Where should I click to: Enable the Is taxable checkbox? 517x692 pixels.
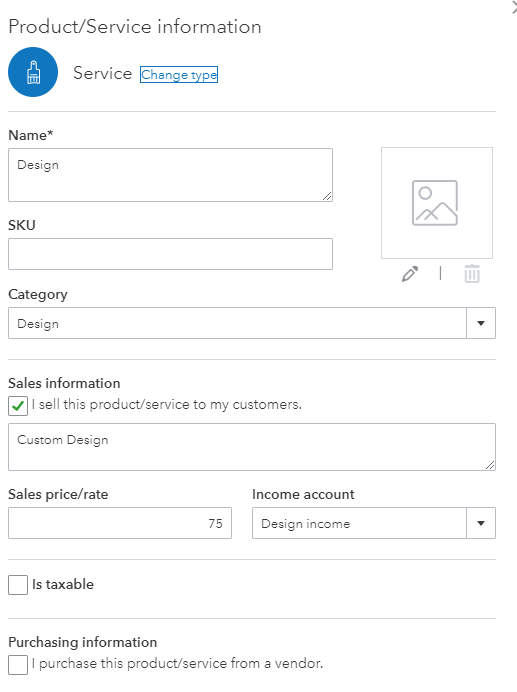click(x=18, y=585)
